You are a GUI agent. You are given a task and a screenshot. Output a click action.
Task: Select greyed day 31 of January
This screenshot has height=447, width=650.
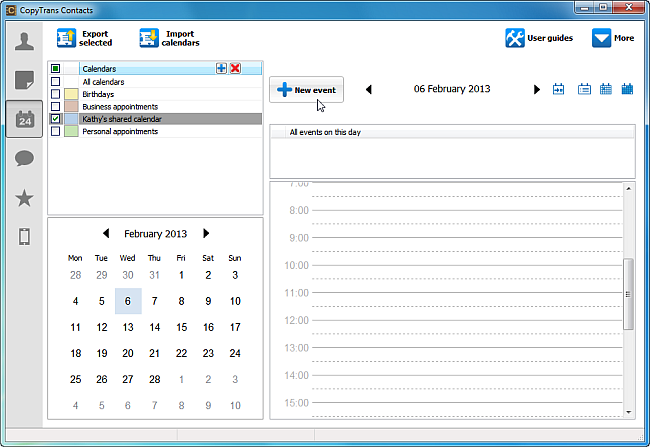click(155, 275)
